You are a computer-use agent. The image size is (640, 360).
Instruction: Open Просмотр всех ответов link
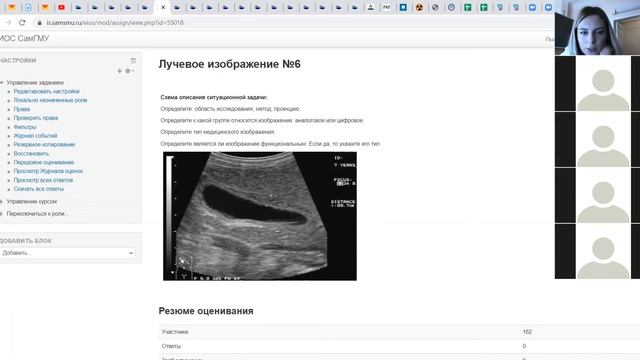[x=43, y=180]
